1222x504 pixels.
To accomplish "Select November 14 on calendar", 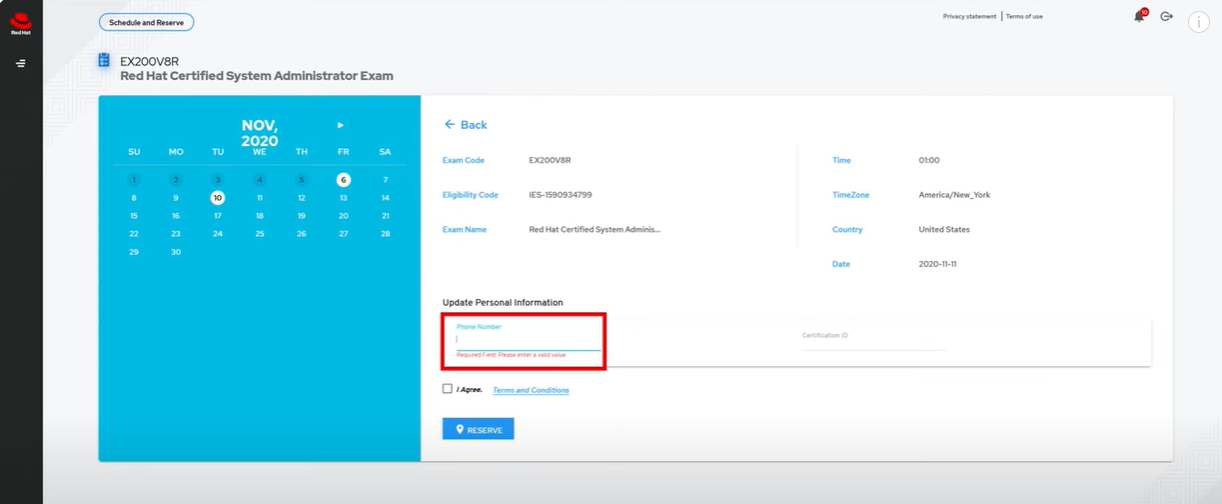I will [x=385, y=198].
